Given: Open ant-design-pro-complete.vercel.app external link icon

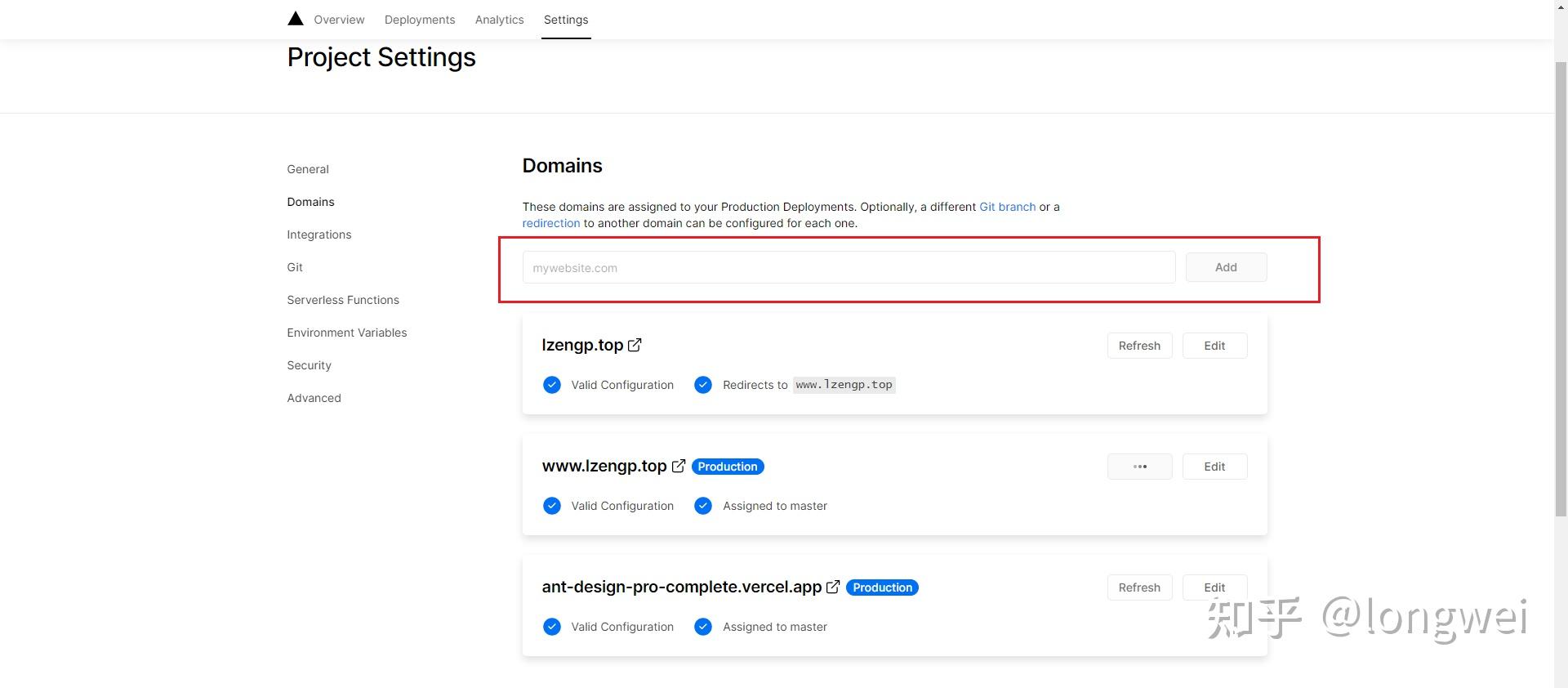Looking at the screenshot, I should point(833,587).
